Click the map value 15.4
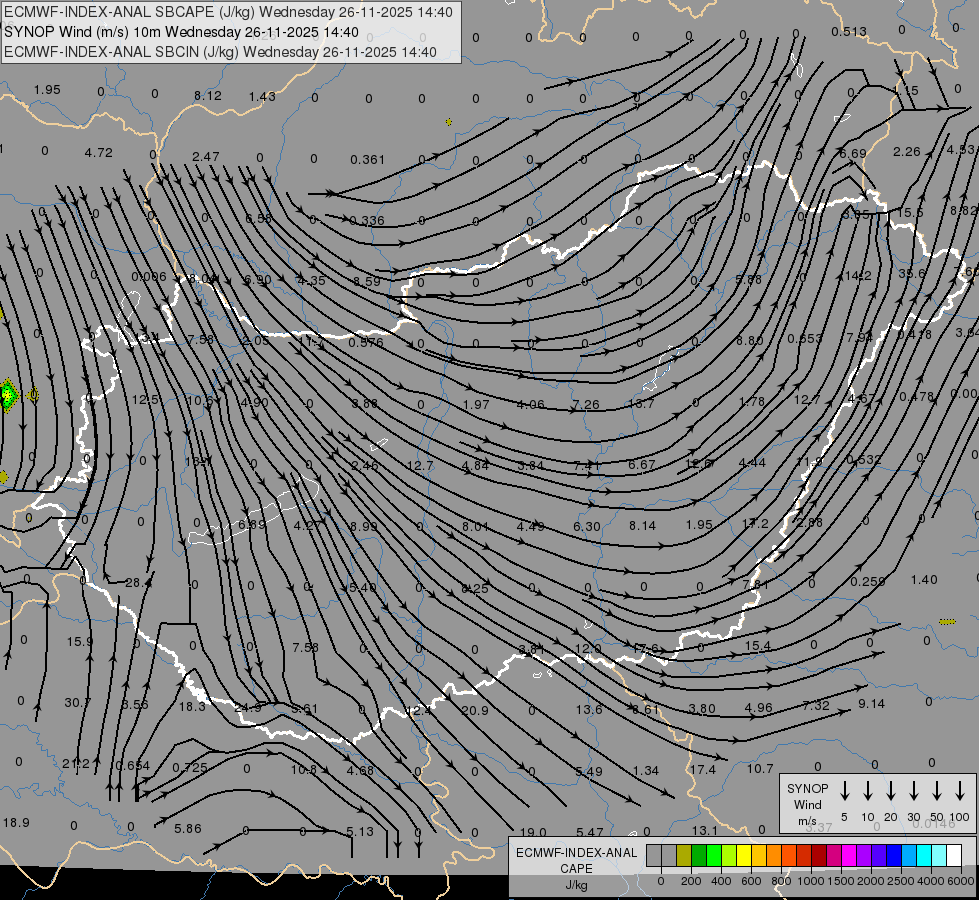This screenshot has height=900, width=979. 758,646
